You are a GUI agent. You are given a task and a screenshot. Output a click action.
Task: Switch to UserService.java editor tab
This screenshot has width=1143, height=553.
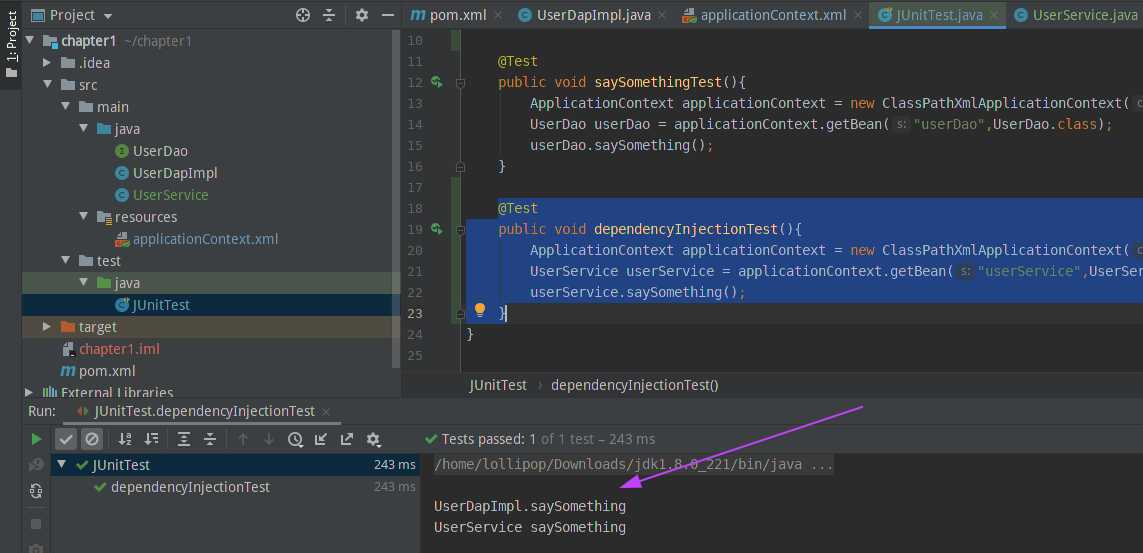pos(1077,15)
